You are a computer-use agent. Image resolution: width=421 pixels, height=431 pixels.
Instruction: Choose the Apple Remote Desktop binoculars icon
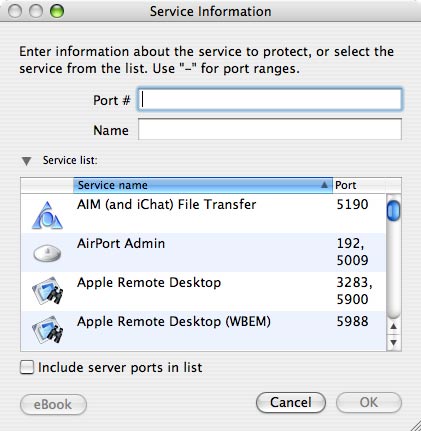(x=48, y=290)
